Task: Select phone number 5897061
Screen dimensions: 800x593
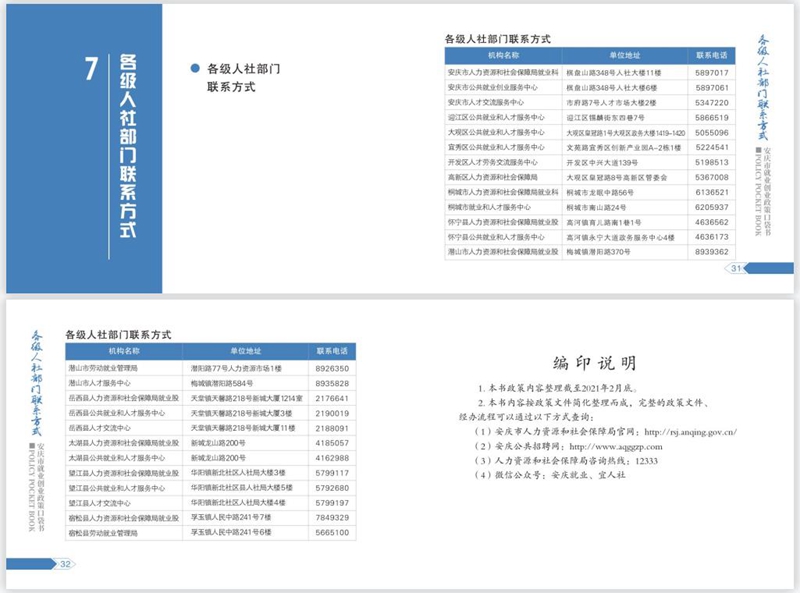Action: click(x=712, y=88)
